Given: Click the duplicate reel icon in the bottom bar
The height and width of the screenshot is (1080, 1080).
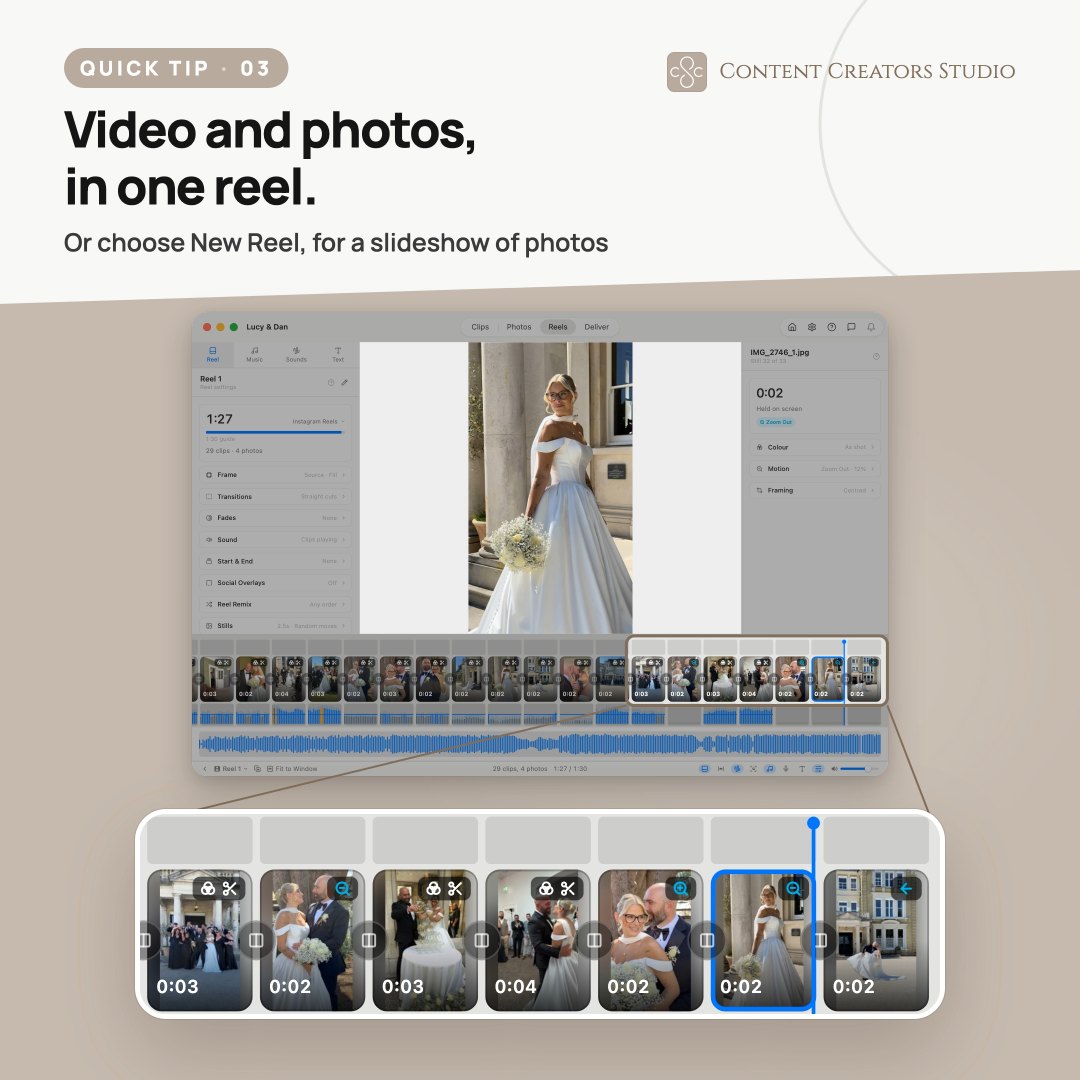Looking at the screenshot, I should click(x=257, y=769).
